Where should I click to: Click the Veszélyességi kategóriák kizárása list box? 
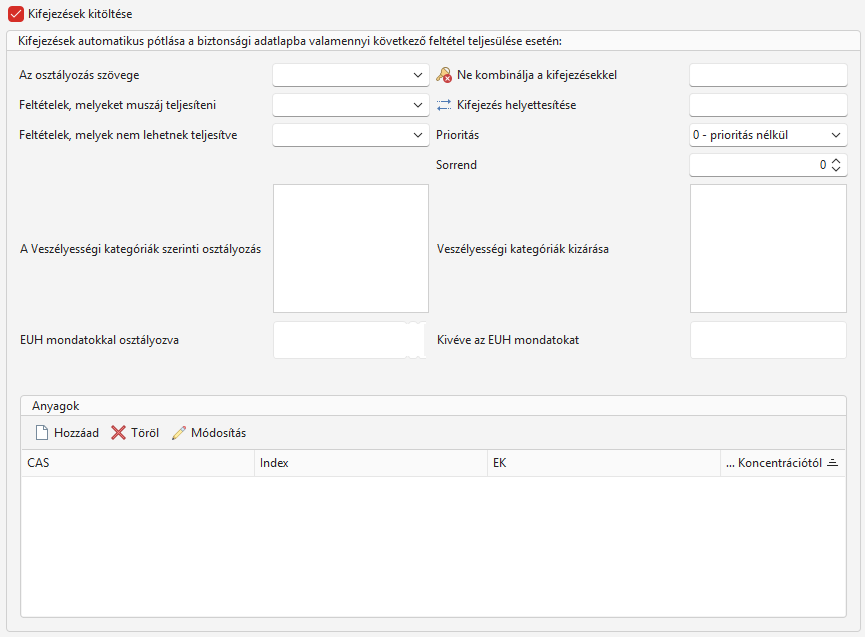pos(768,248)
